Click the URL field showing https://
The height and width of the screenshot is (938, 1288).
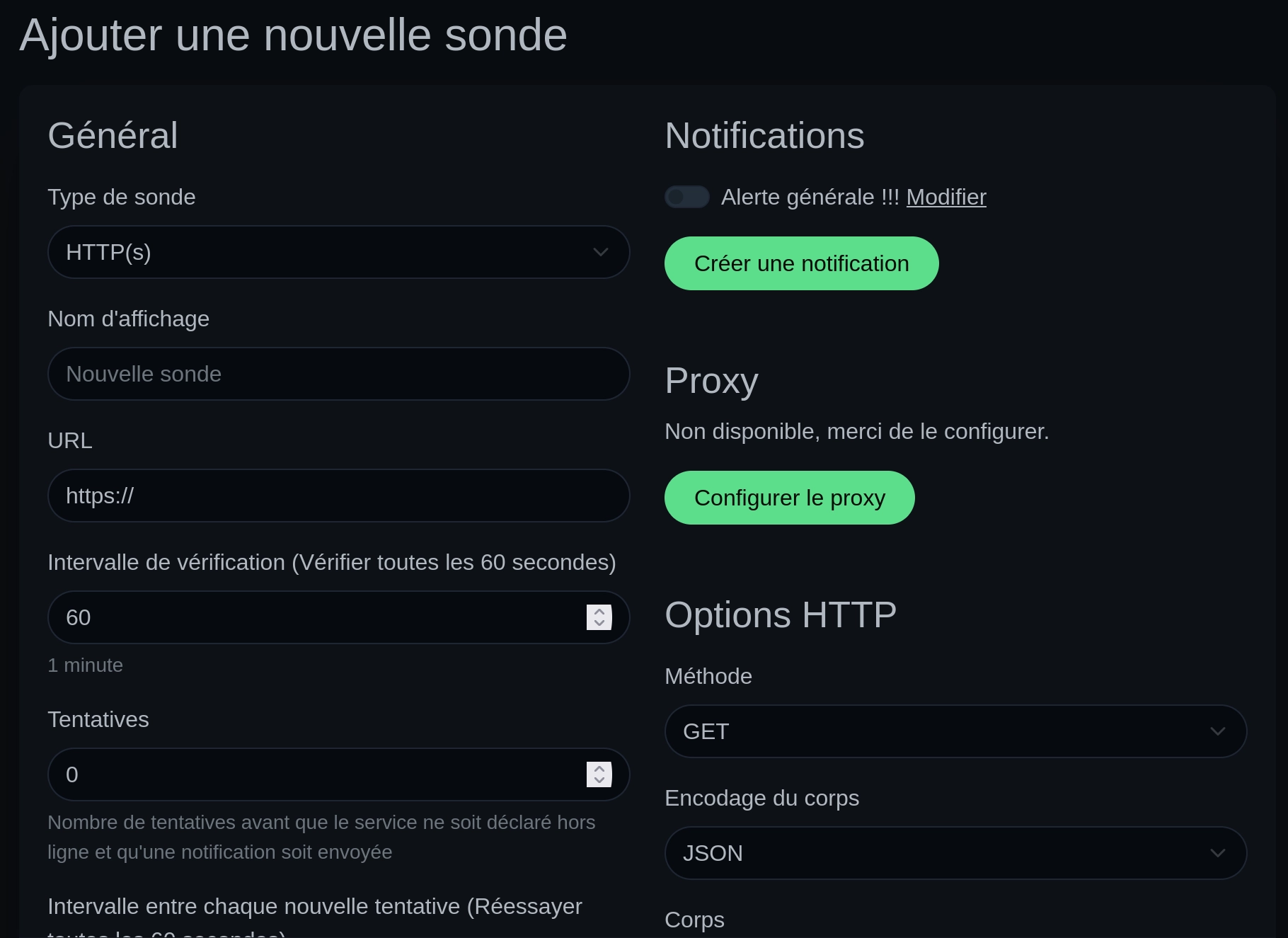[x=338, y=496]
